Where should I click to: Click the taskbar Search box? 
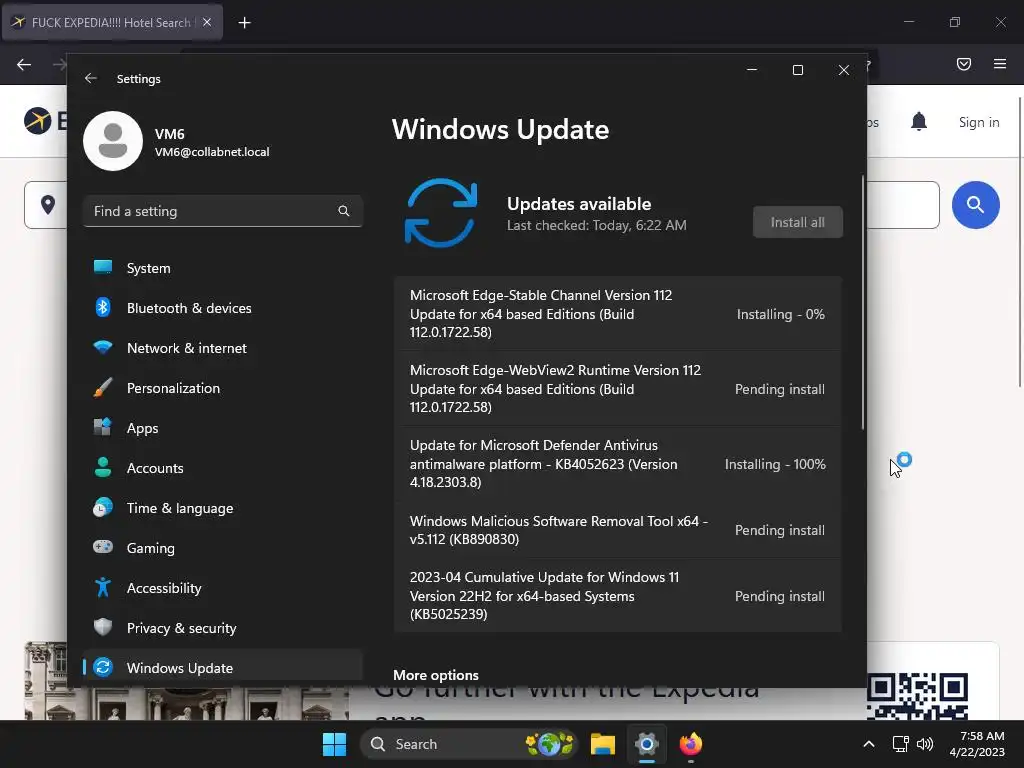468,744
